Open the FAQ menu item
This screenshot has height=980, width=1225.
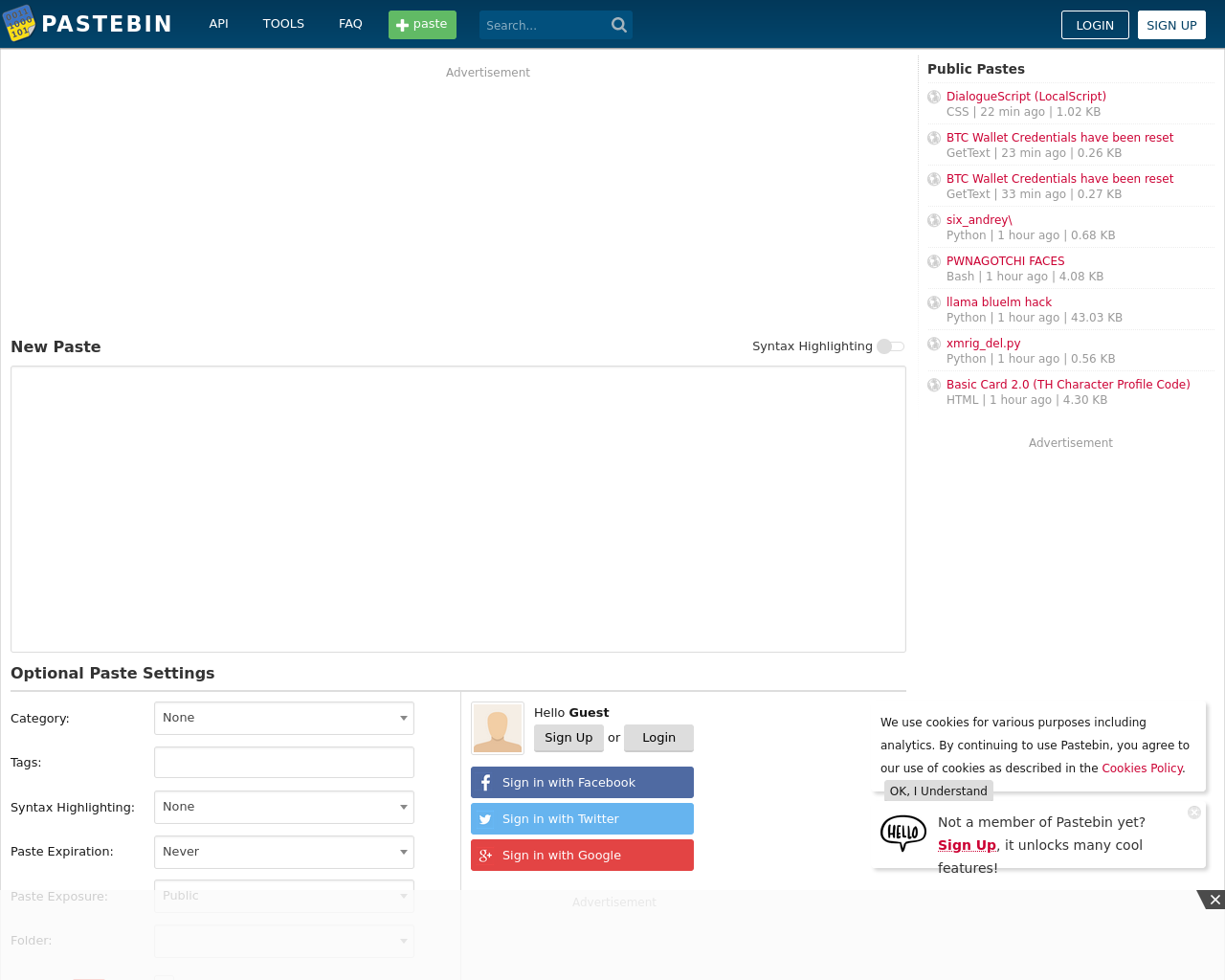(x=350, y=24)
